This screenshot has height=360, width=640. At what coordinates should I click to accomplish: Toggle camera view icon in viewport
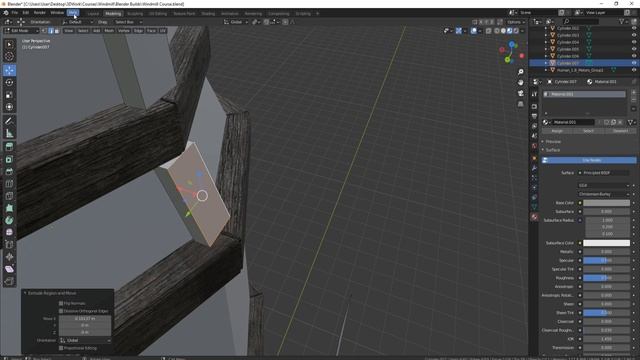pyautogui.click(x=520, y=93)
